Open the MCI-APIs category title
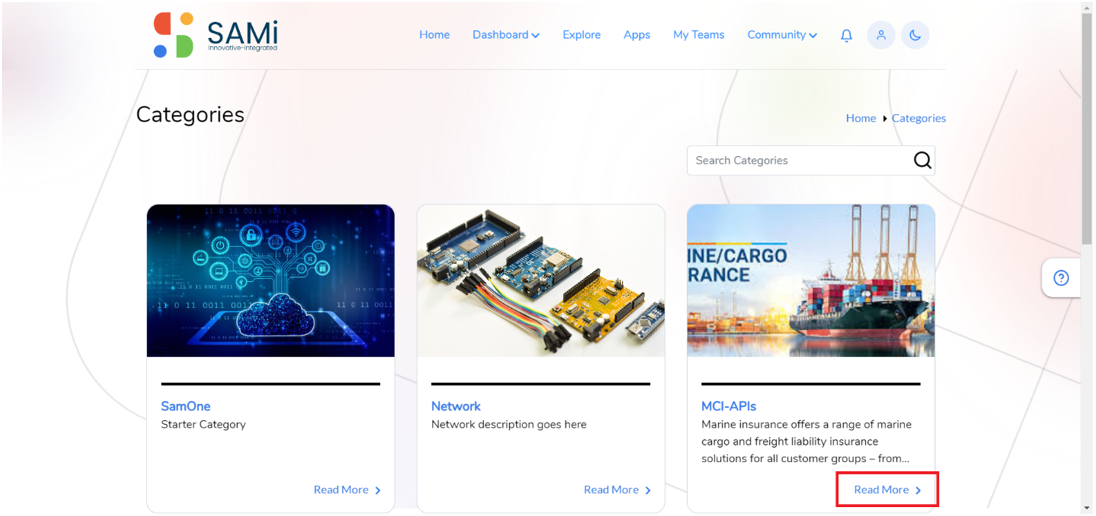 pyautogui.click(x=728, y=406)
